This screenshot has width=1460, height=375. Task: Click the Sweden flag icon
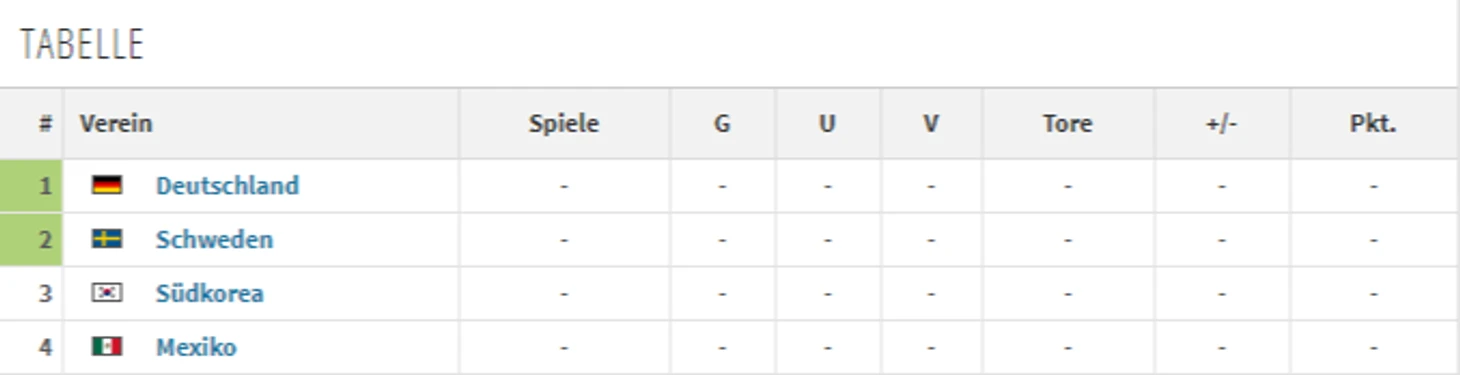coord(107,239)
